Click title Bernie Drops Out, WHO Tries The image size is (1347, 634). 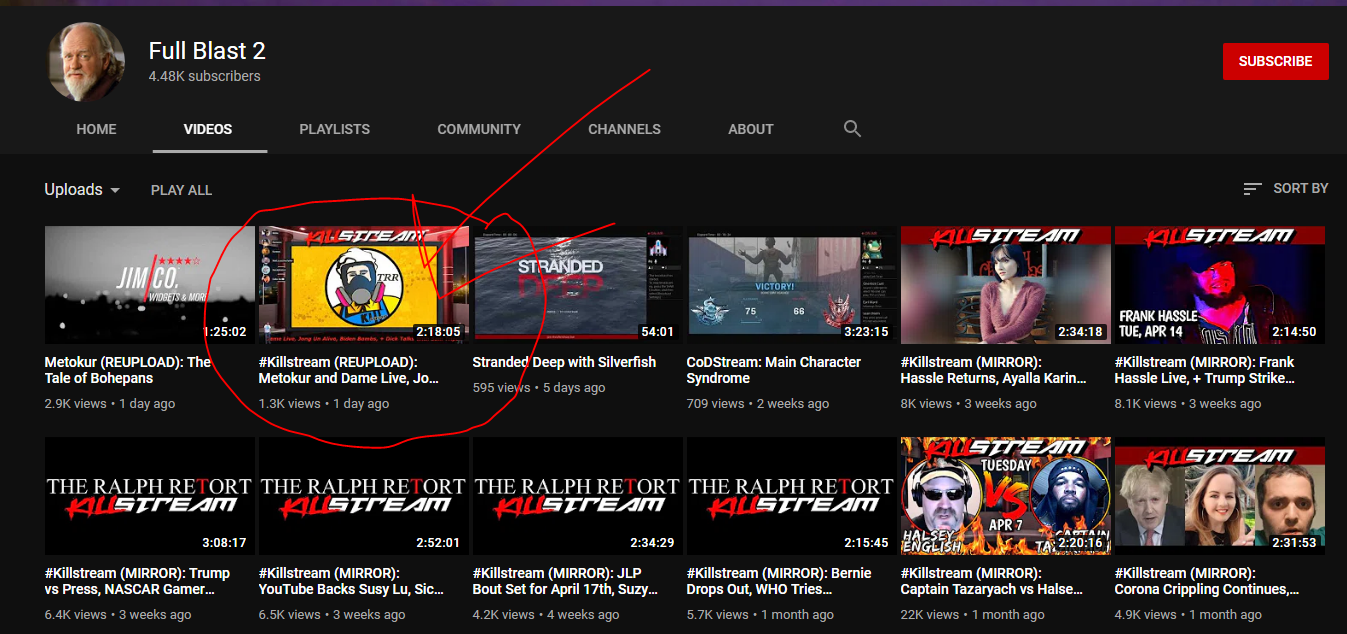click(779, 581)
